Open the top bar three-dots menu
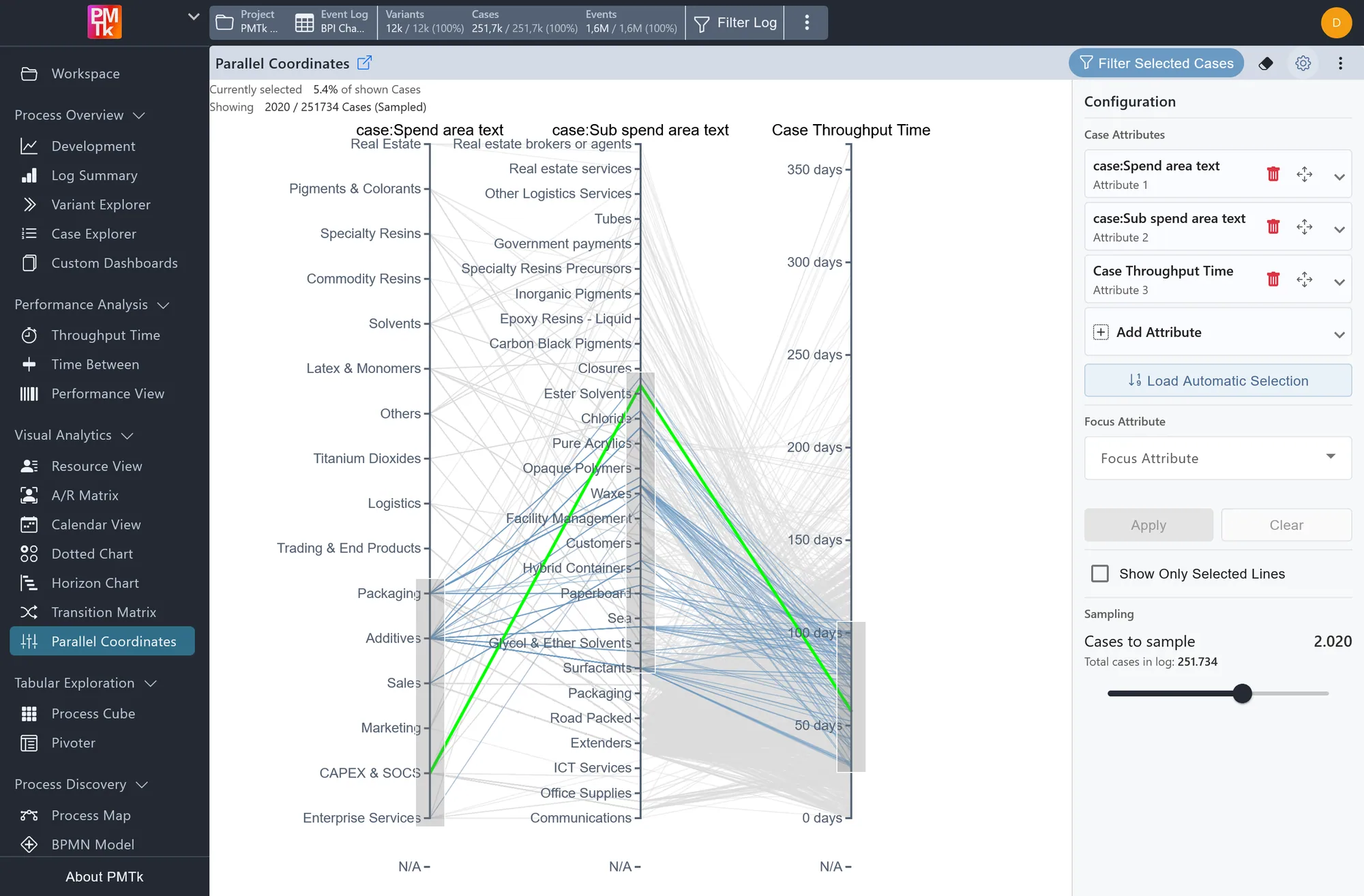This screenshot has width=1364, height=896. click(x=807, y=23)
